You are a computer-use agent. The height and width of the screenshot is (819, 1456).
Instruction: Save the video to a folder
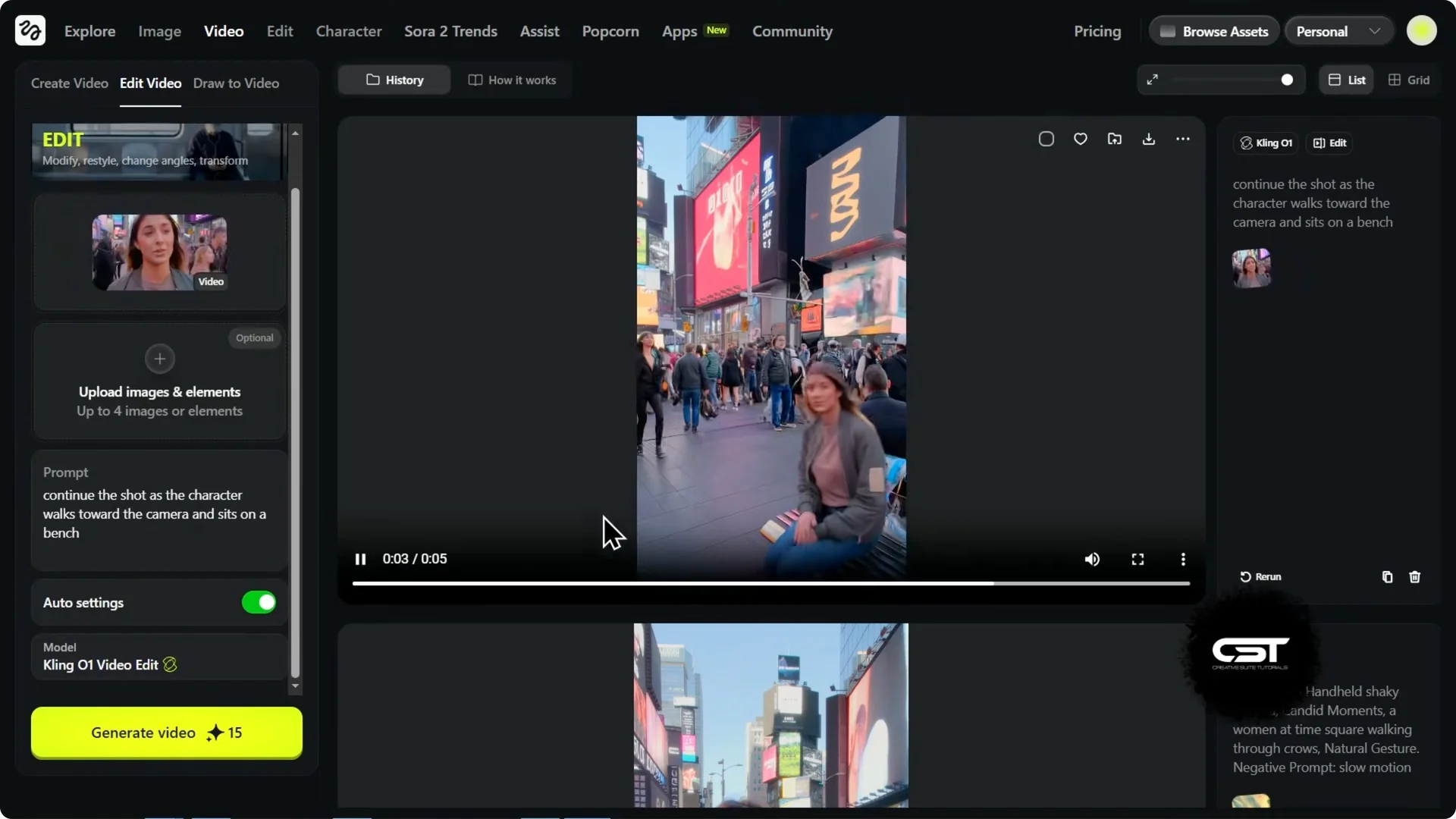tap(1114, 139)
